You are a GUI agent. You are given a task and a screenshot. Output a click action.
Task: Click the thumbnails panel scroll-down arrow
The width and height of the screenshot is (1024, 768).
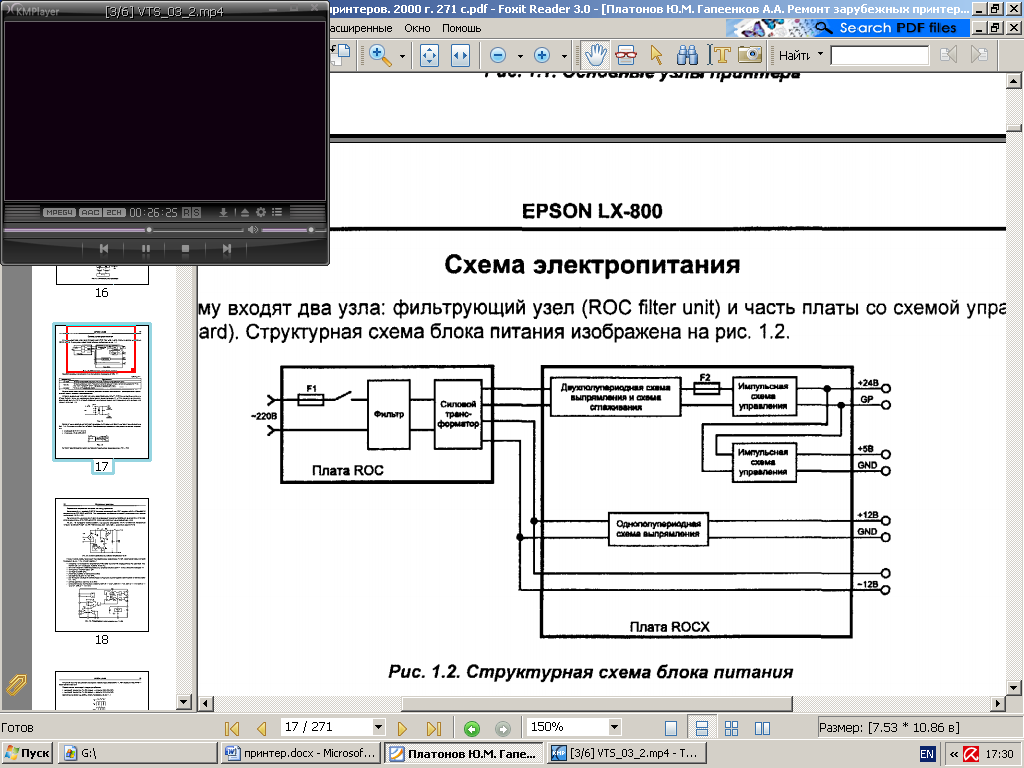pos(184,702)
